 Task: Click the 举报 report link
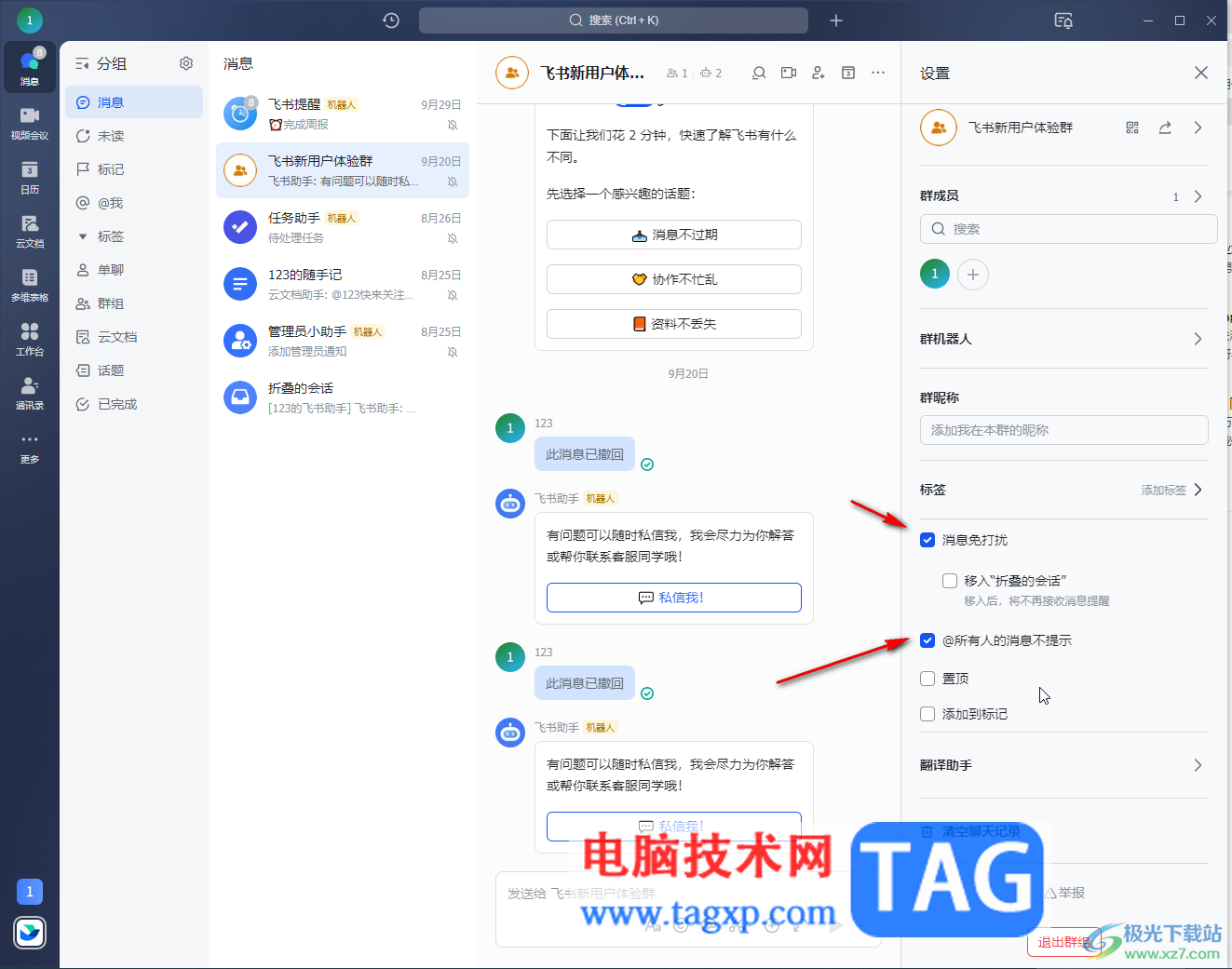click(1065, 893)
